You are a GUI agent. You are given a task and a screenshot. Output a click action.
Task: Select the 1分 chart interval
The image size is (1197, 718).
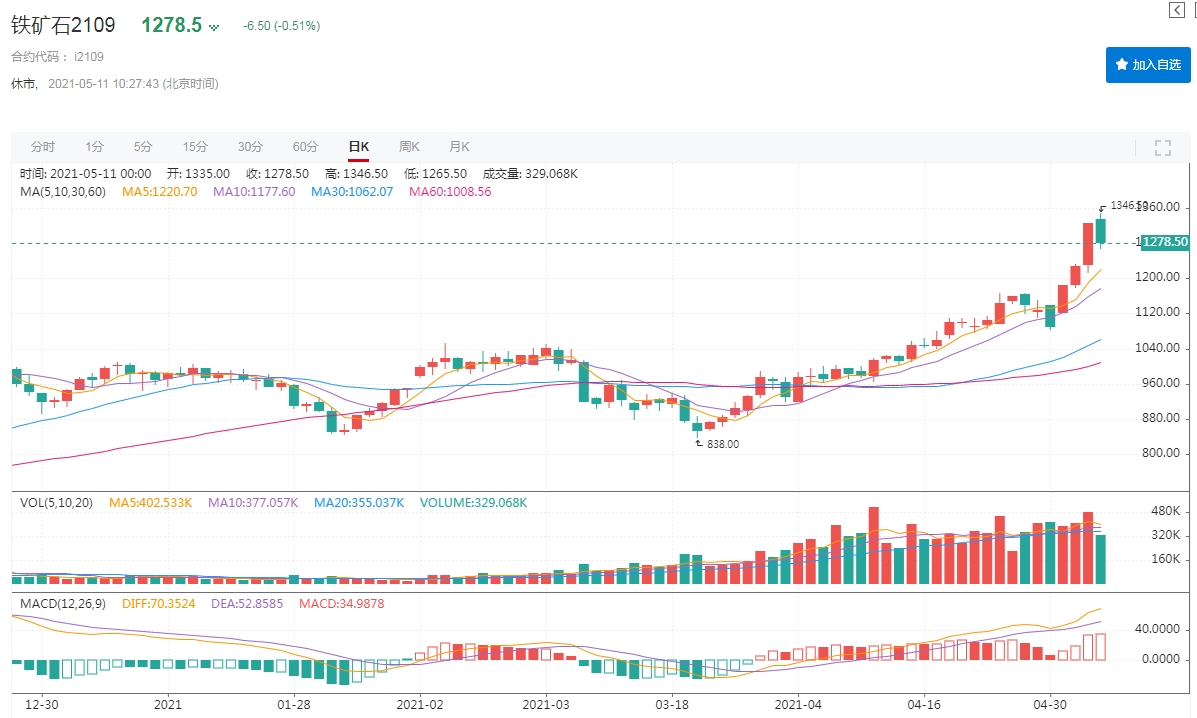(x=94, y=147)
